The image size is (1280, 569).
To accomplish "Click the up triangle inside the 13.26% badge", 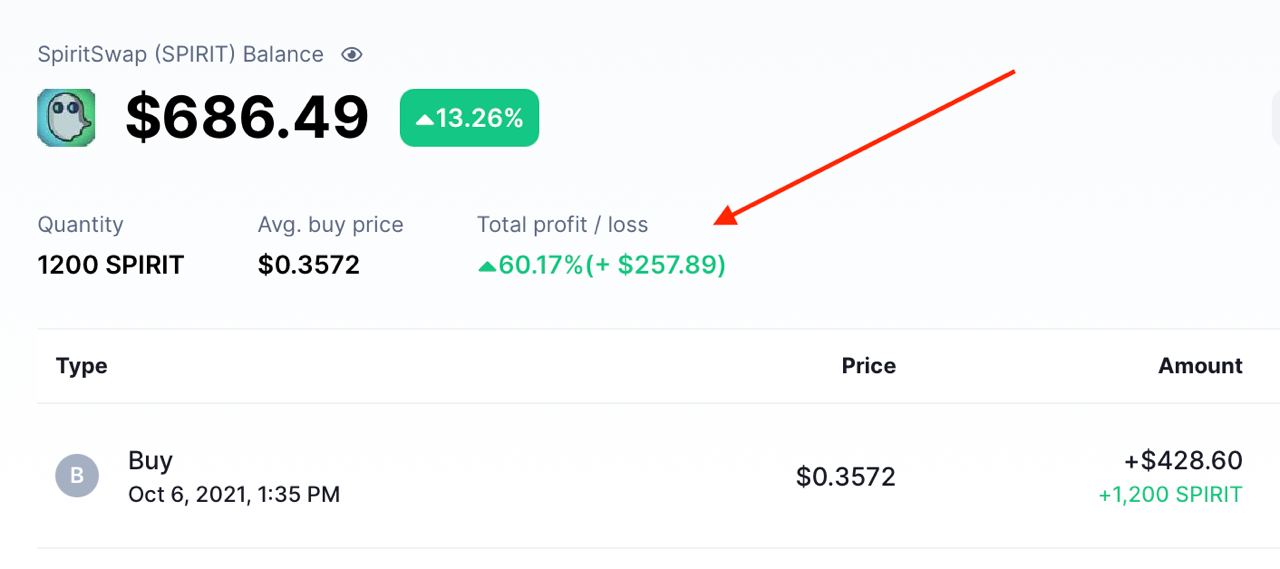I will tap(425, 119).
